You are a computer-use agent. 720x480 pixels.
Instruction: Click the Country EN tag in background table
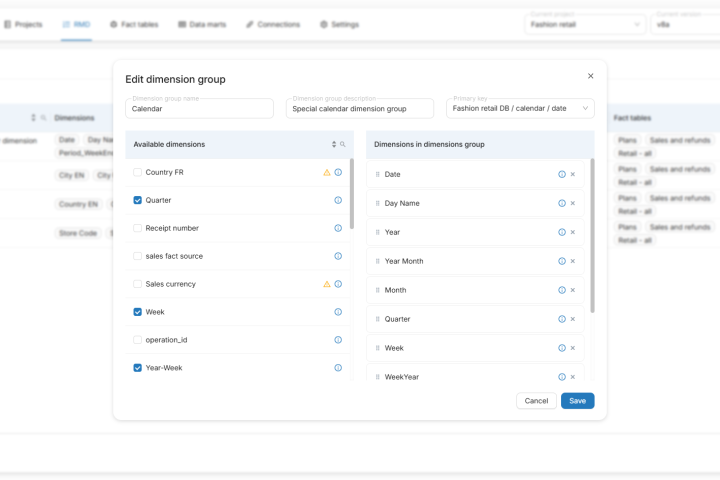78,204
